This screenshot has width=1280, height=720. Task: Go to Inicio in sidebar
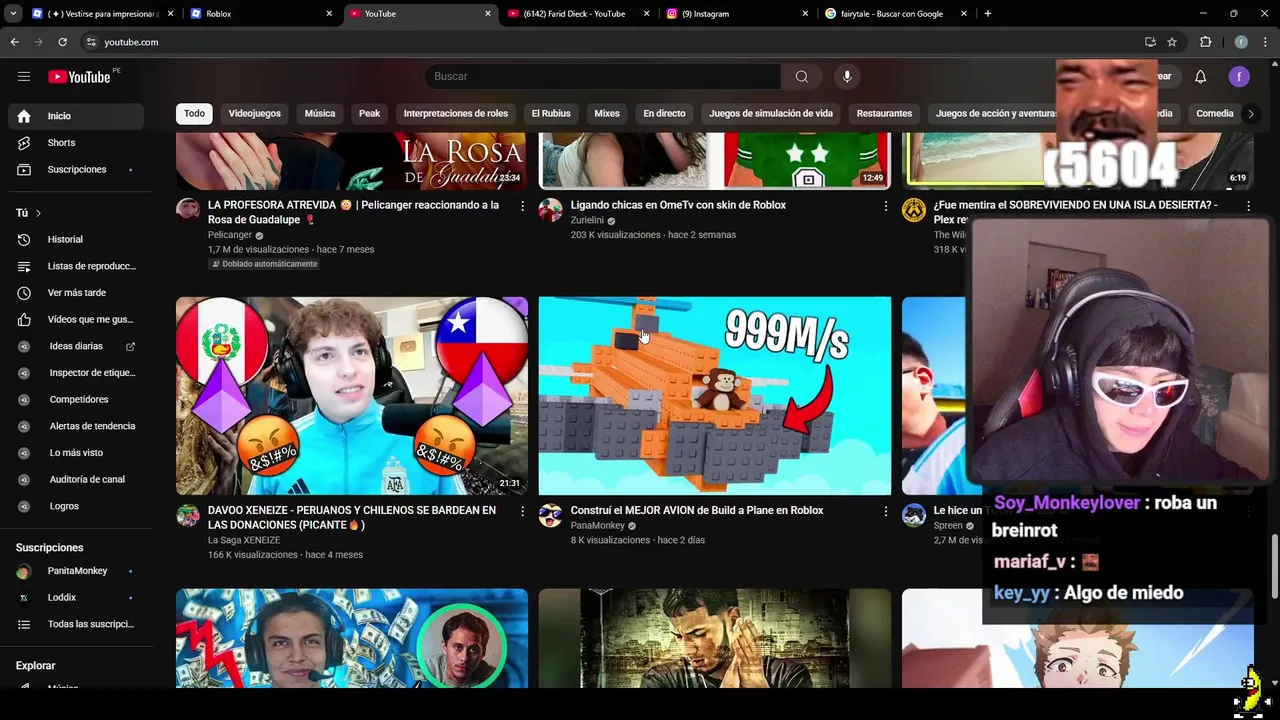pyautogui.click(x=76, y=116)
